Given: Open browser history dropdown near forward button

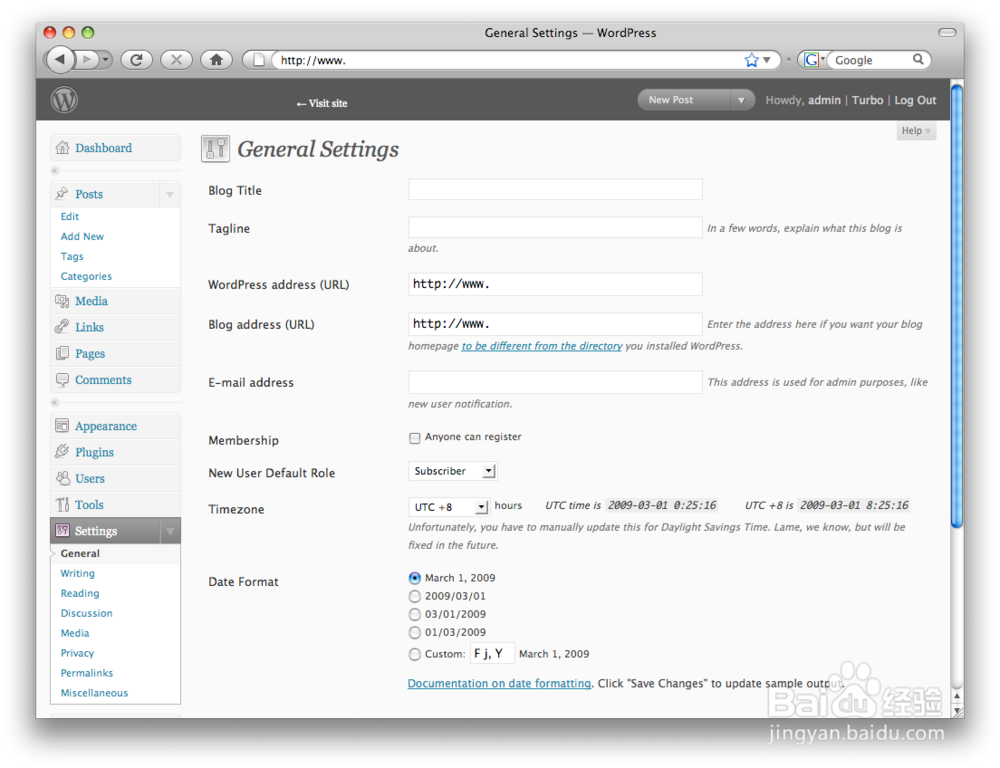Looking at the screenshot, I should (x=106, y=60).
